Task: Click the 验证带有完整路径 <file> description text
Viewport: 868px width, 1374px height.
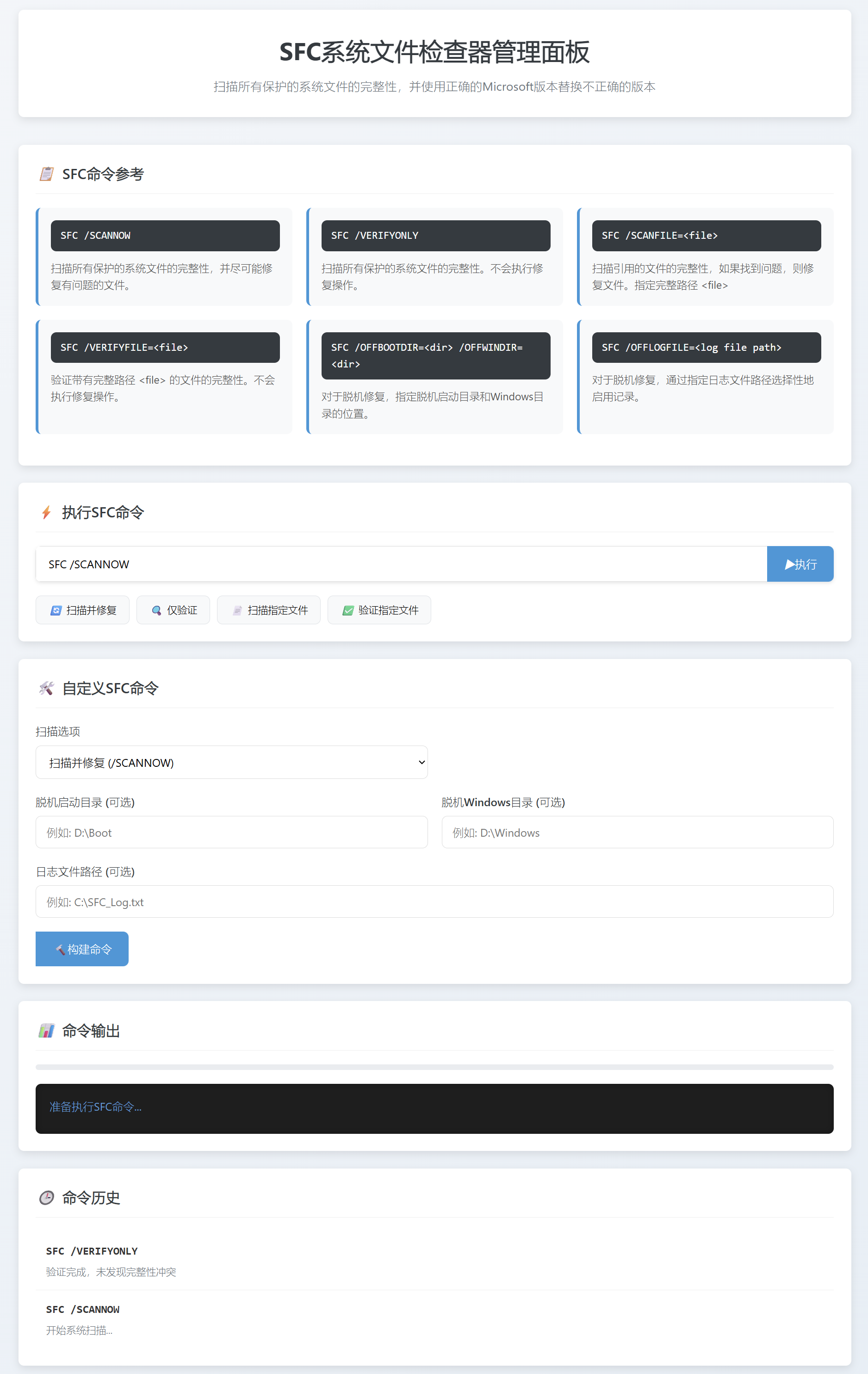Action: point(163,389)
